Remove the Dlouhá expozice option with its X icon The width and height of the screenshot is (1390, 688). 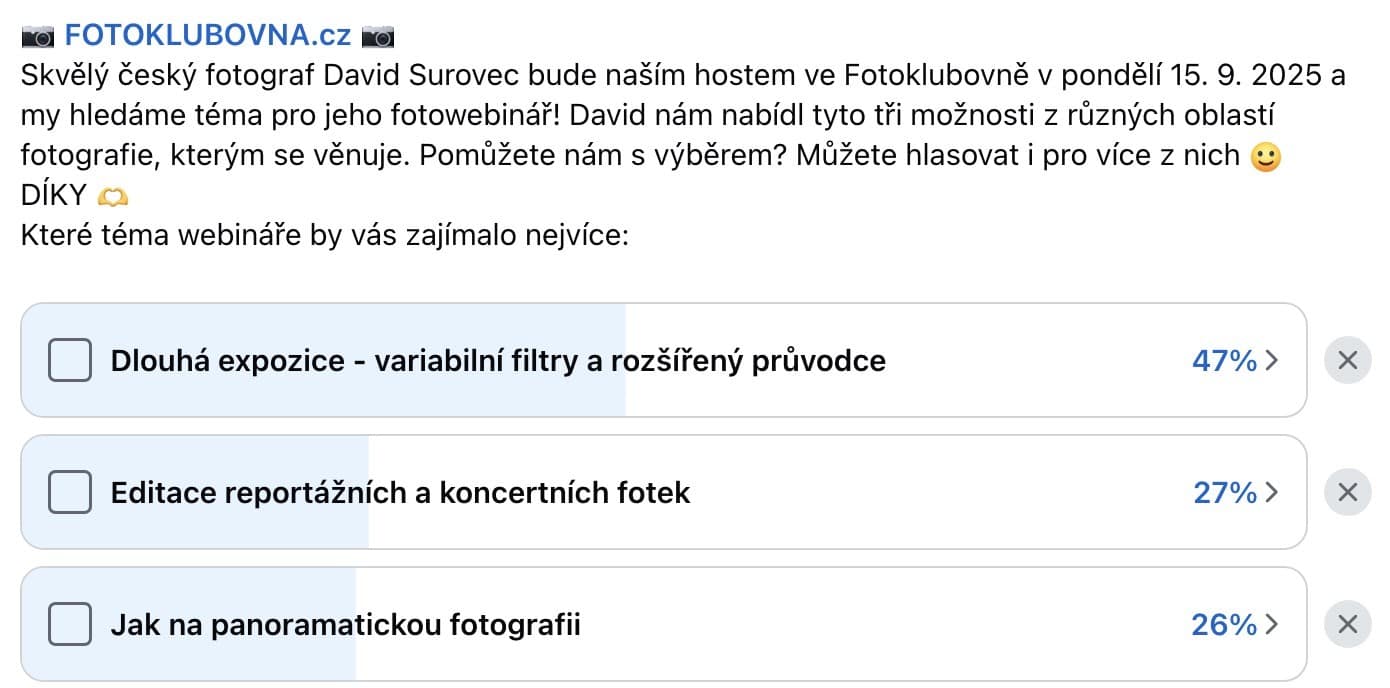tap(1347, 360)
